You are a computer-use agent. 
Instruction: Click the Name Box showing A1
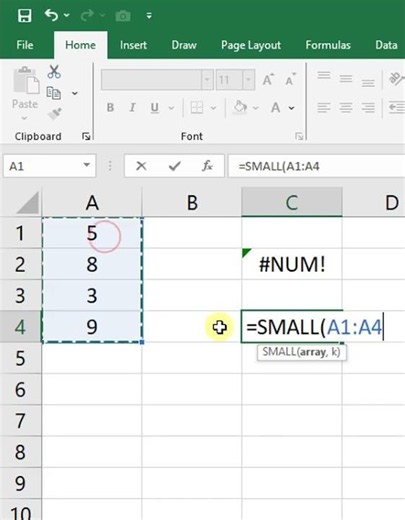[x=43, y=165]
